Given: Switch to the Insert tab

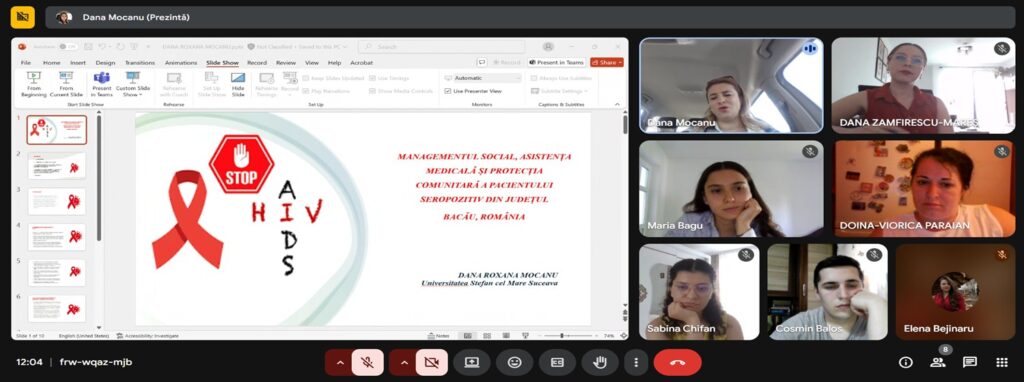Looking at the screenshot, I should tap(78, 63).
